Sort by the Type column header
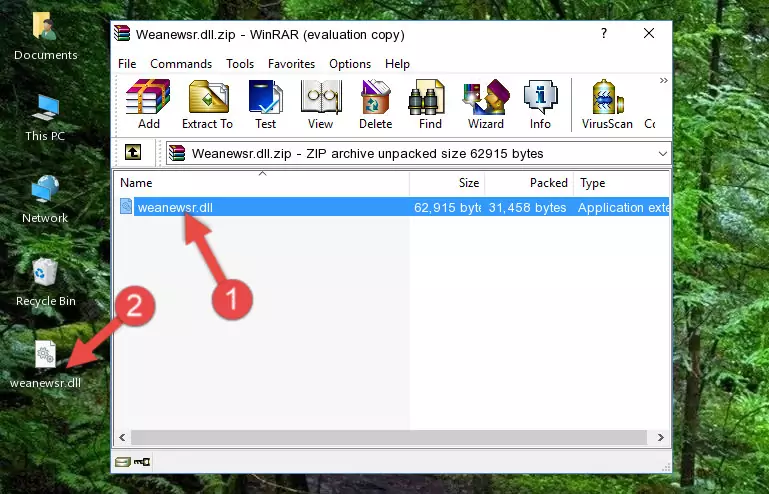The image size is (769, 494). coord(621,183)
